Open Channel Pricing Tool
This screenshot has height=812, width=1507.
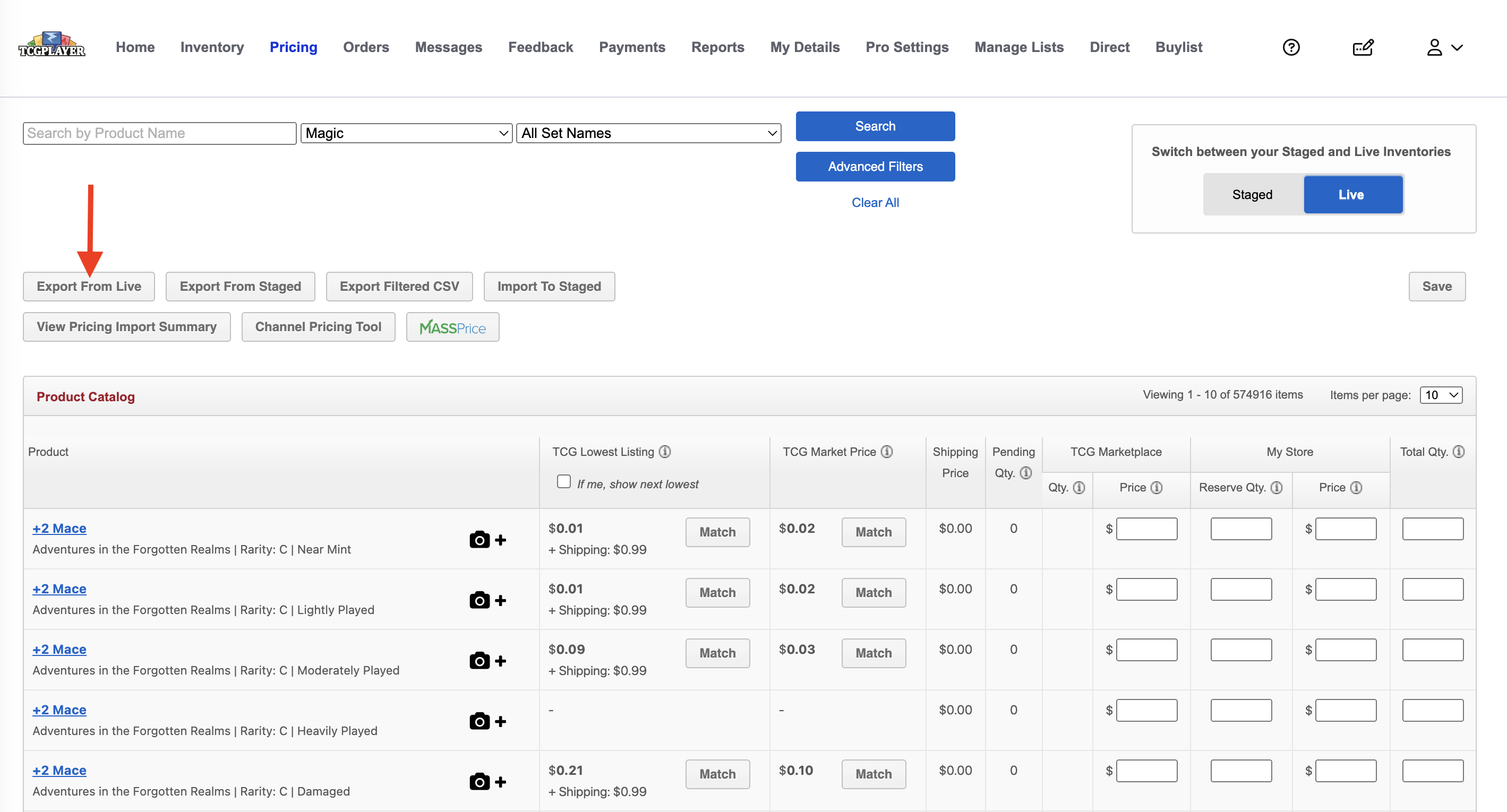tap(318, 327)
